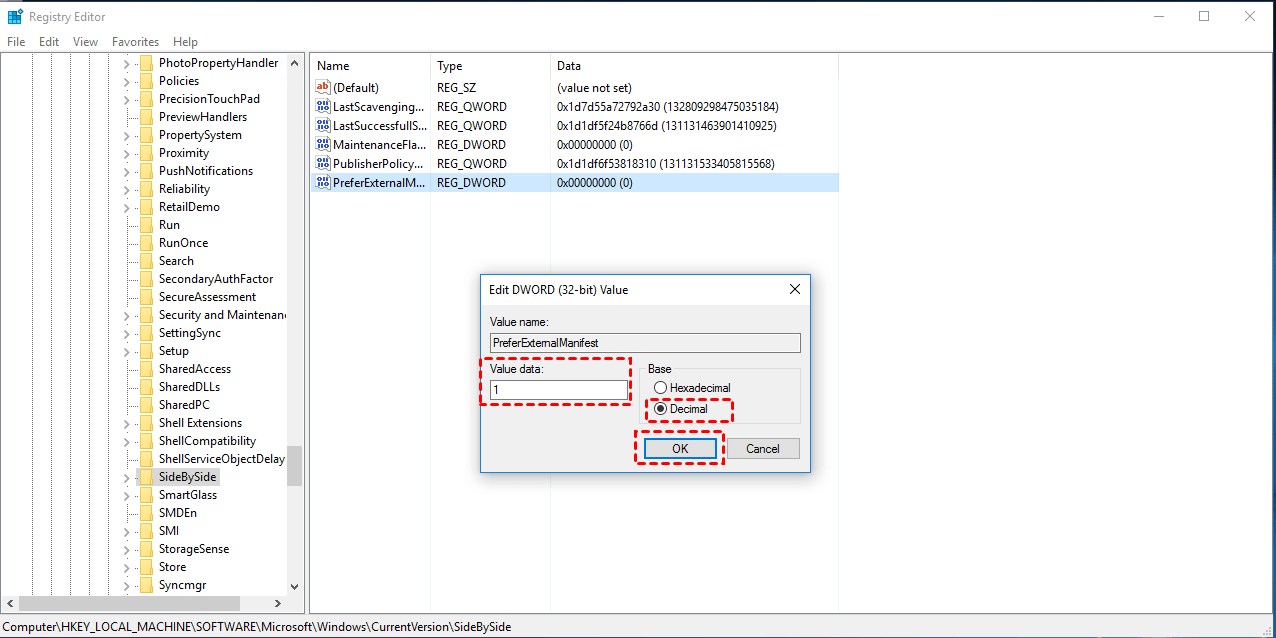
Task: Select the Hexadecimal base radio button
Action: [660, 388]
